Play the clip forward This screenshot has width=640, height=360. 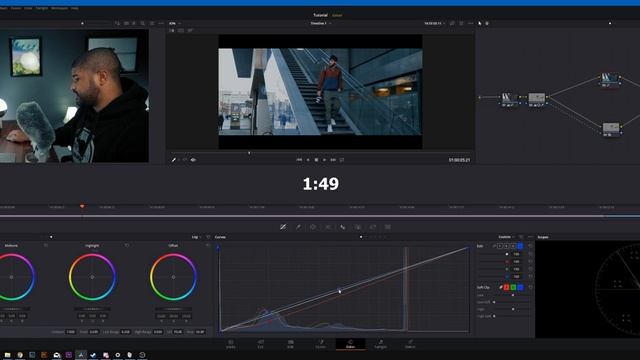324,160
